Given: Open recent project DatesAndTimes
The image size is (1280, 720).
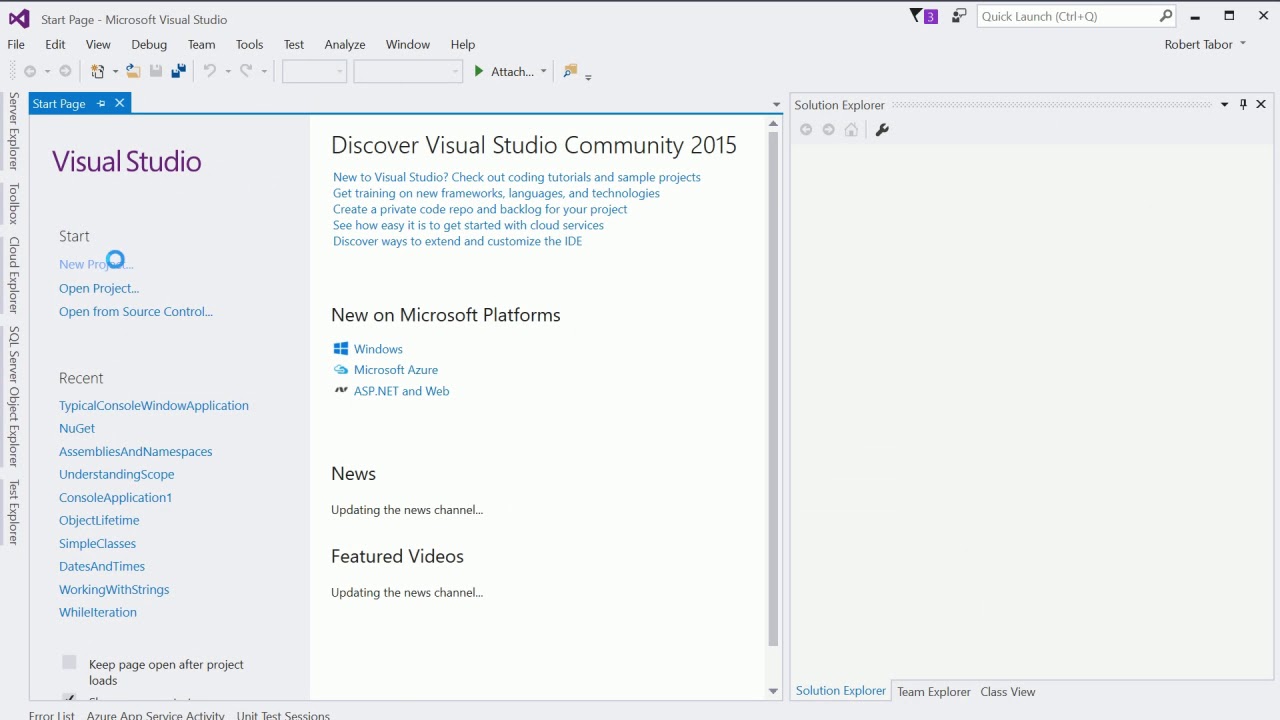Looking at the screenshot, I should (102, 566).
